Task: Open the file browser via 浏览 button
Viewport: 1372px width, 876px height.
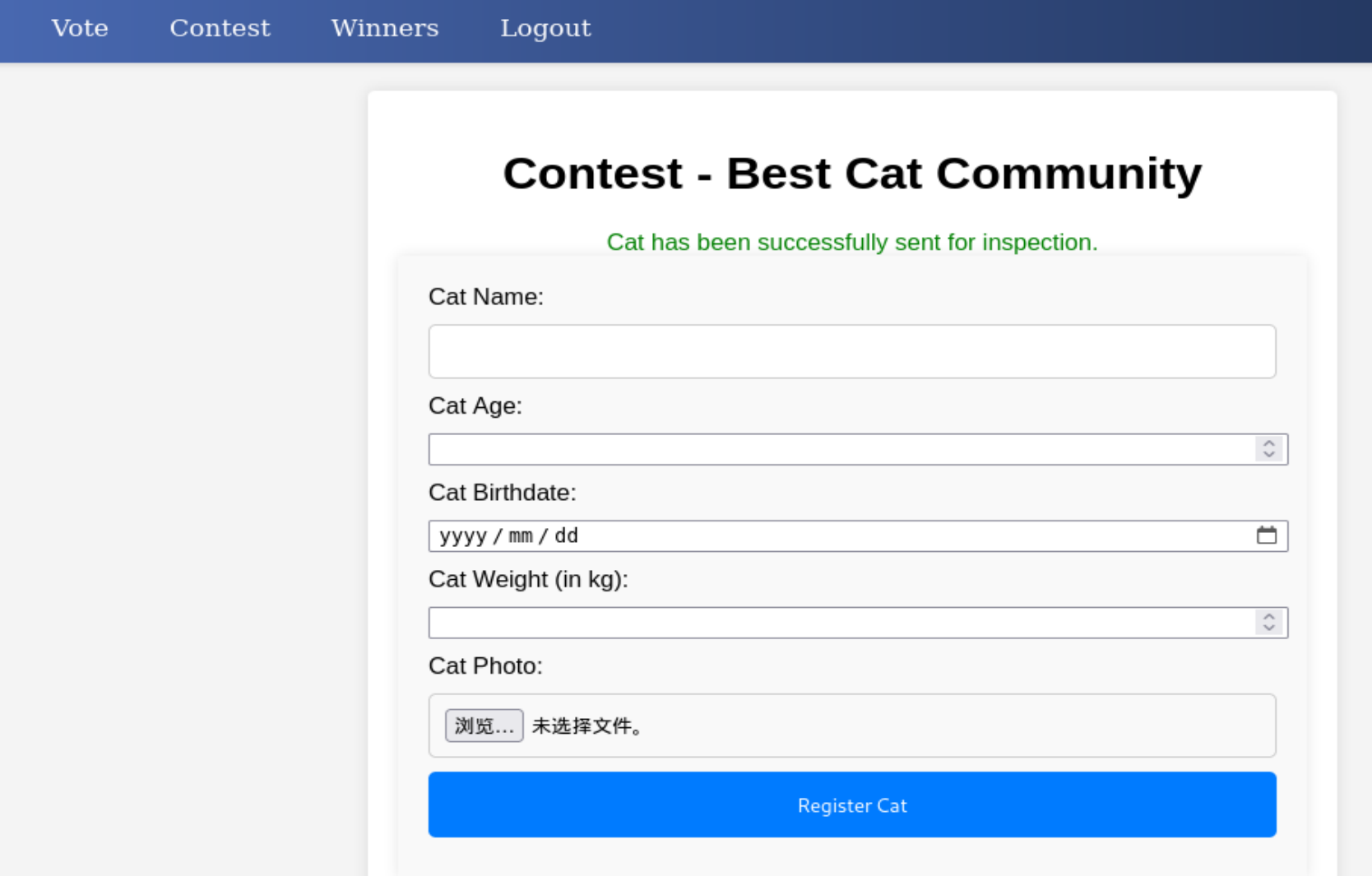Action: tap(484, 725)
